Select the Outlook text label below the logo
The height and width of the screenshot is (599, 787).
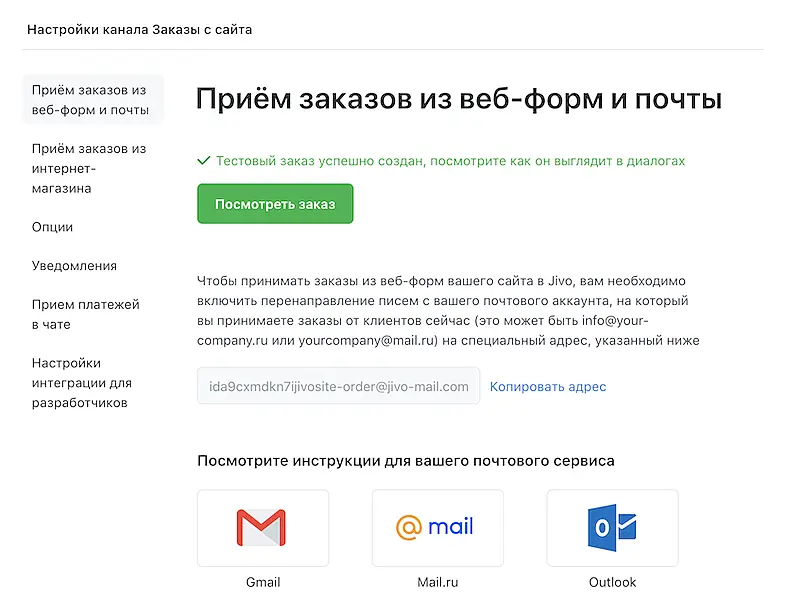point(612,582)
